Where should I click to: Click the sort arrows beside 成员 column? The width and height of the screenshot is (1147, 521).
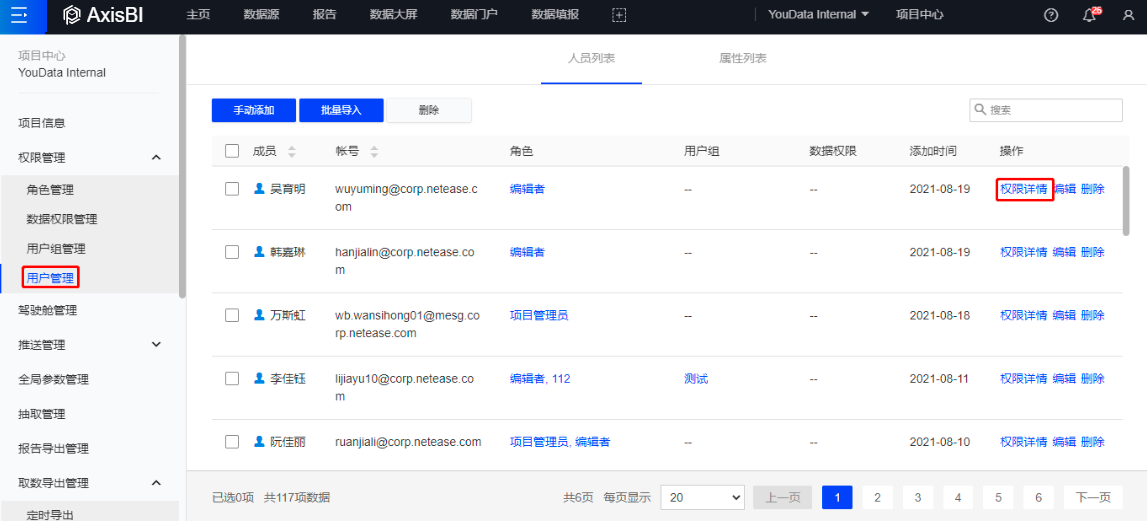point(292,151)
